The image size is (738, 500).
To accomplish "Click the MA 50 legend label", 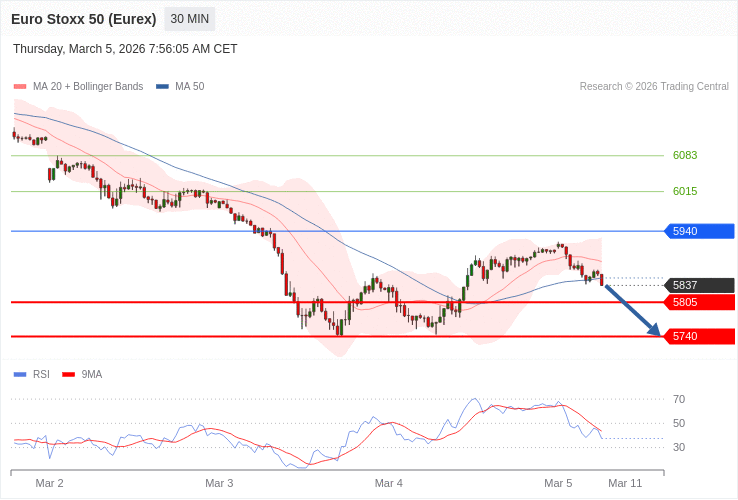I will pos(190,87).
